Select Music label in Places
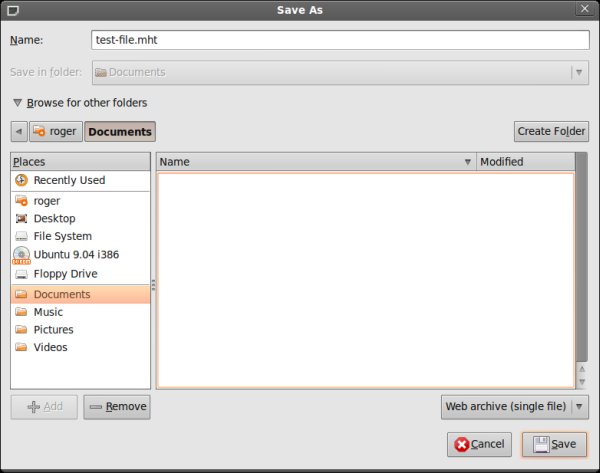Image resolution: width=600 pixels, height=473 pixels. [x=48, y=312]
